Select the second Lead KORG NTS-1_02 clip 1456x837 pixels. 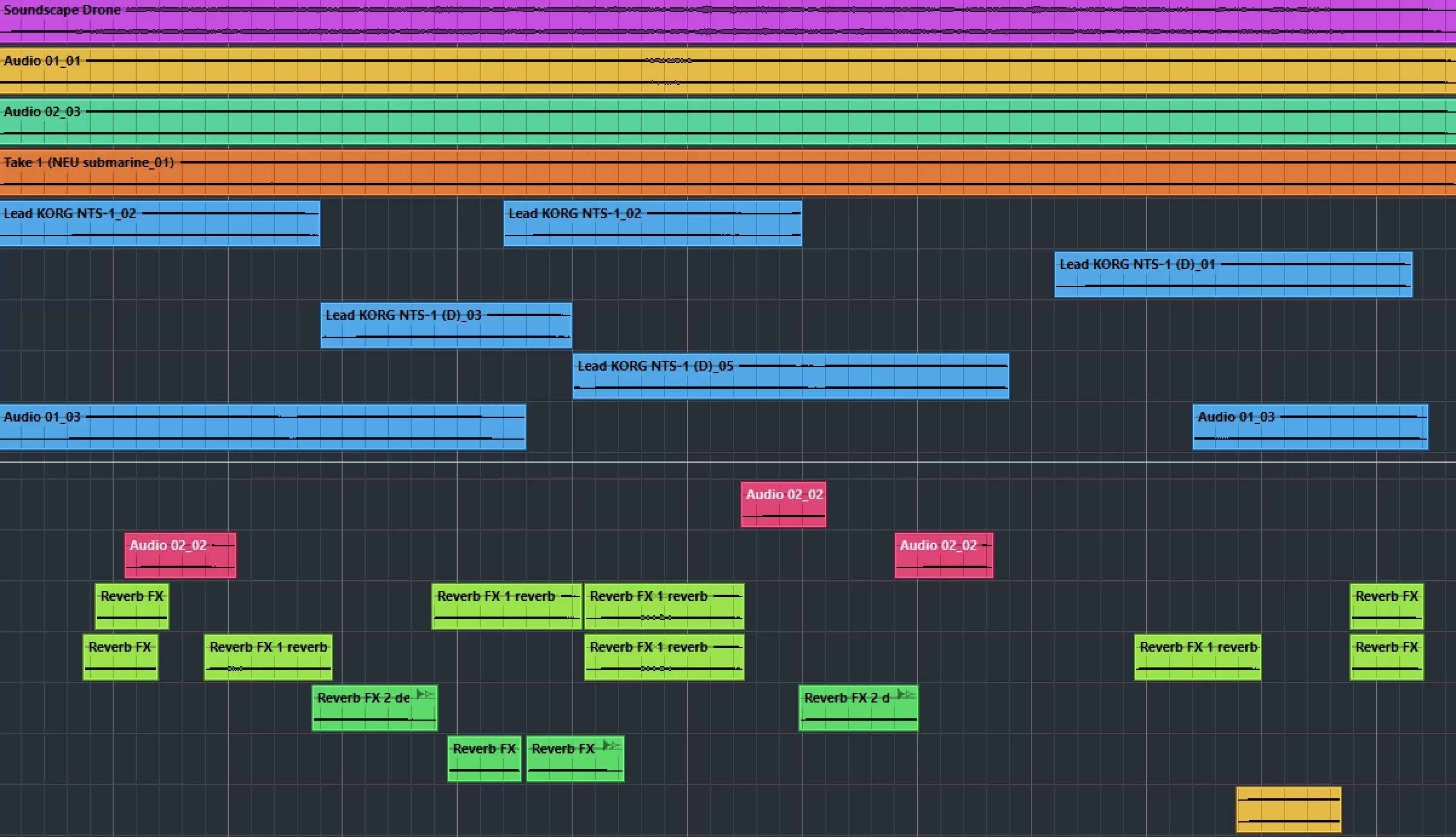tap(652, 224)
